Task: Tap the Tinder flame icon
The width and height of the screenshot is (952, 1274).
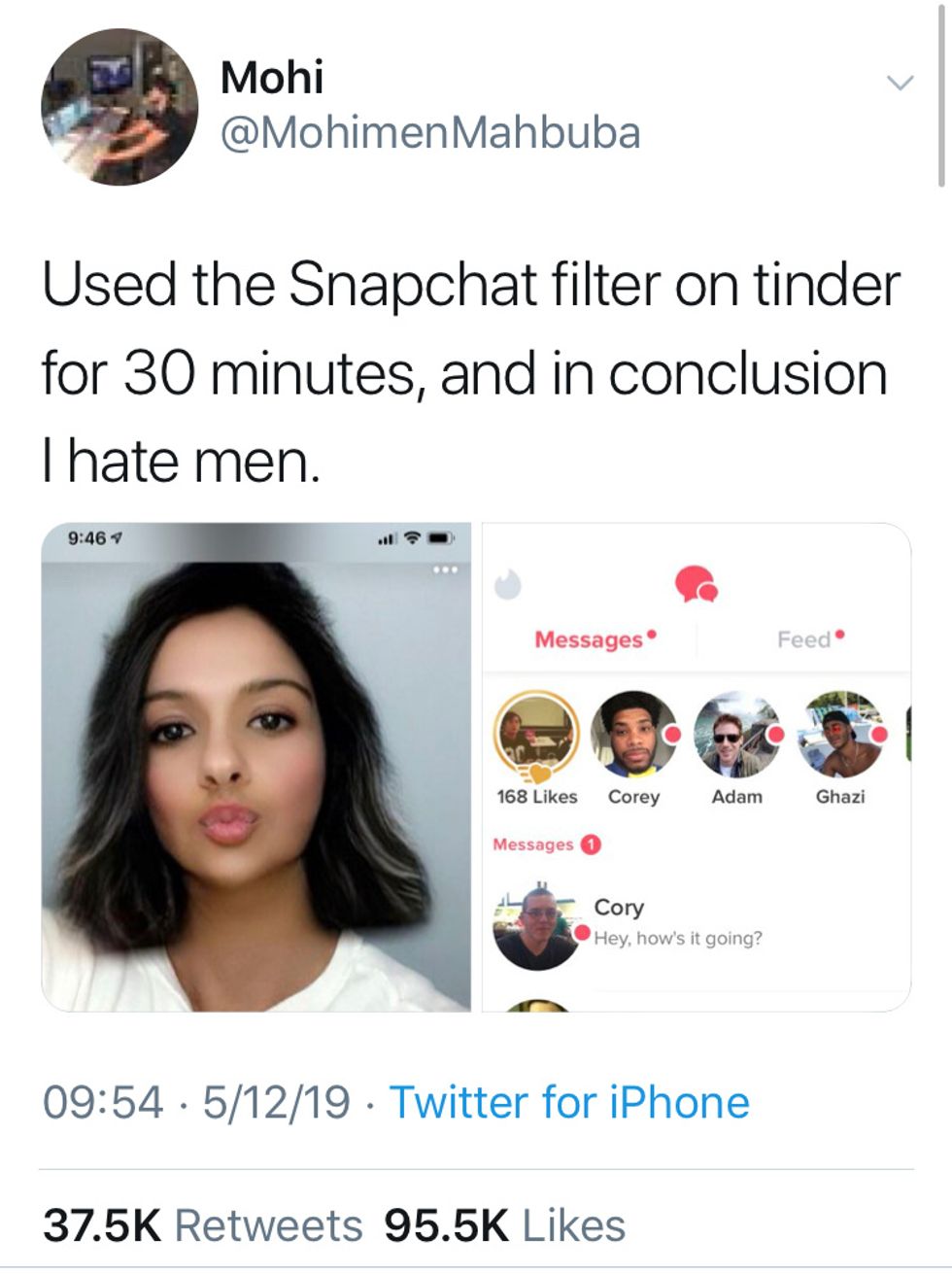Action: [x=507, y=584]
